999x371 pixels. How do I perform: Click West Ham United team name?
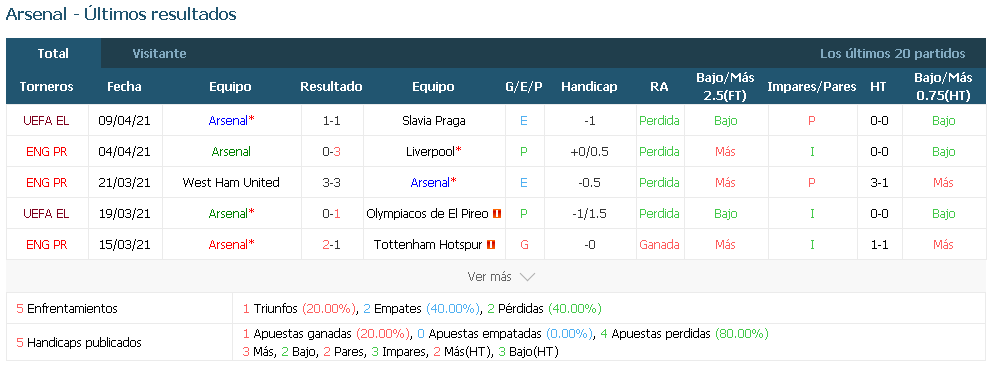pos(231,182)
